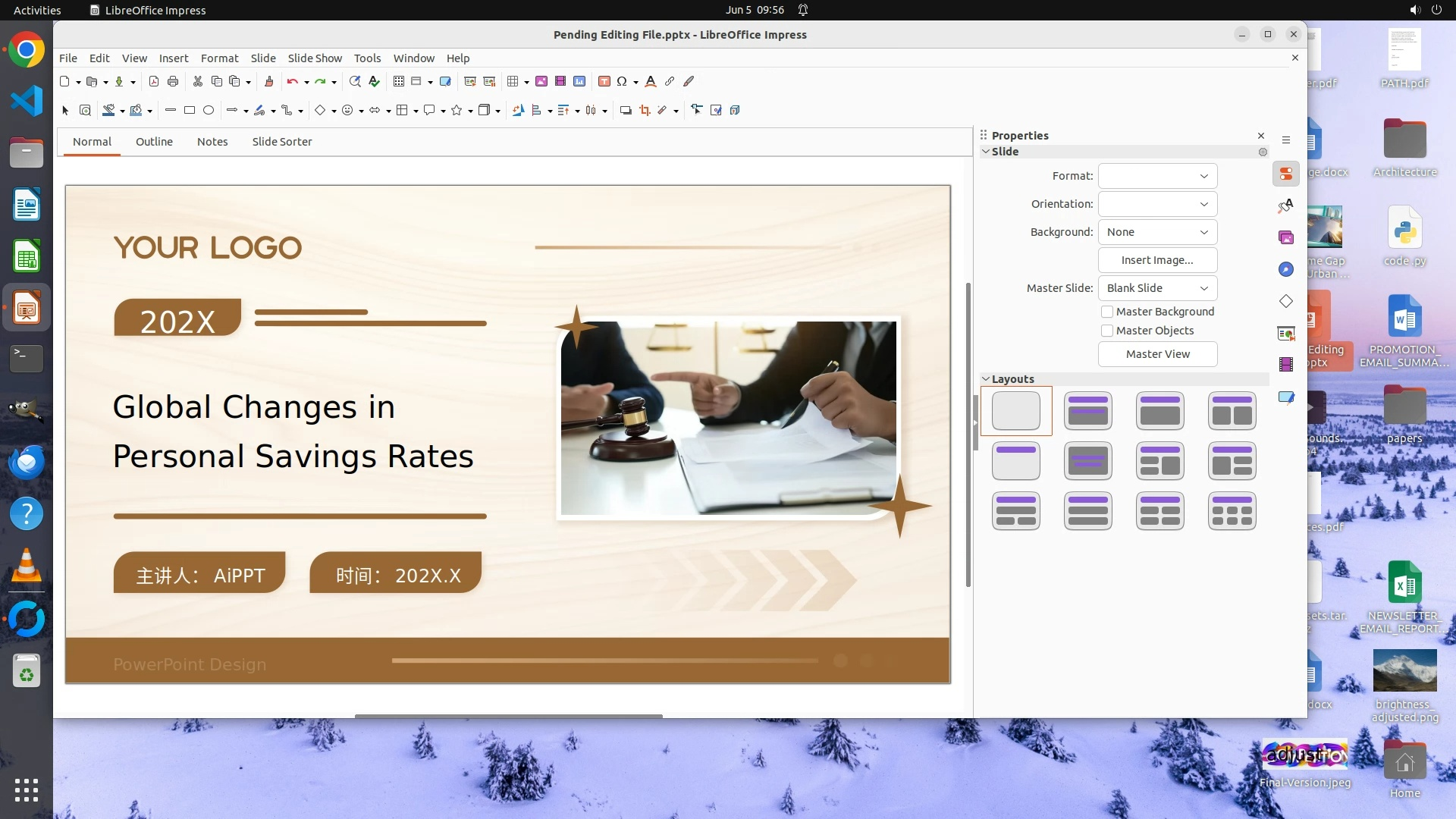Open the Slide Show menu
The image size is (1456, 819).
pos(315,58)
